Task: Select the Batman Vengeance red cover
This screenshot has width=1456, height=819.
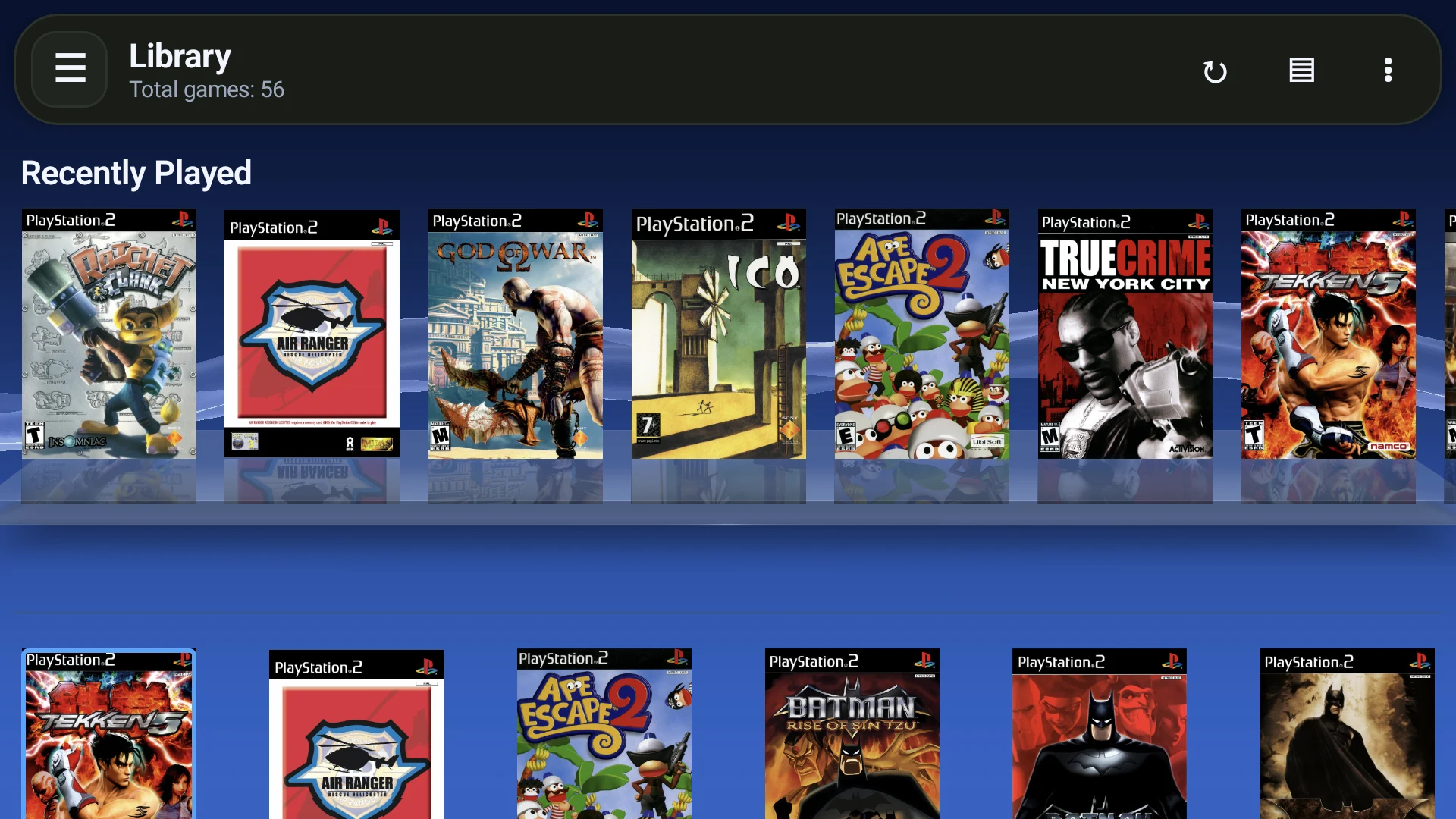Action: tap(1100, 733)
